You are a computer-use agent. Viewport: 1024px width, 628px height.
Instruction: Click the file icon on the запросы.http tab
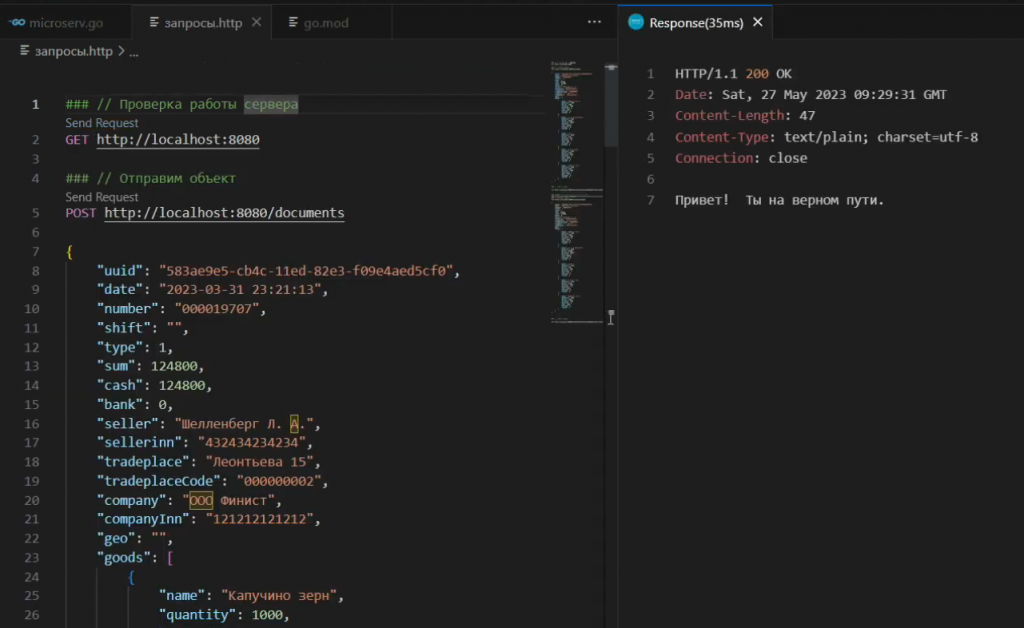(x=154, y=23)
